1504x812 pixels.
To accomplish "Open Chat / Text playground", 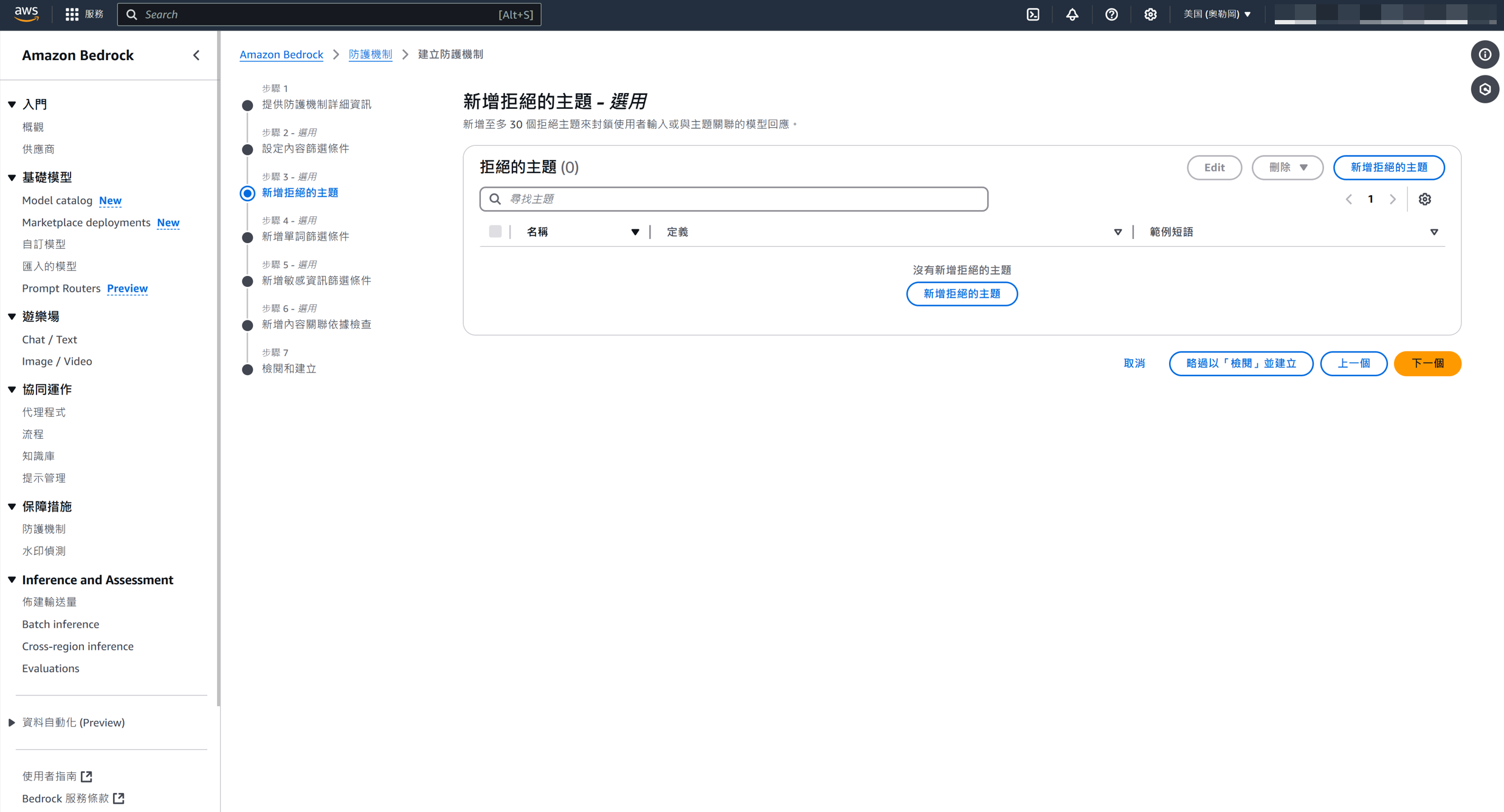I will coord(49,340).
